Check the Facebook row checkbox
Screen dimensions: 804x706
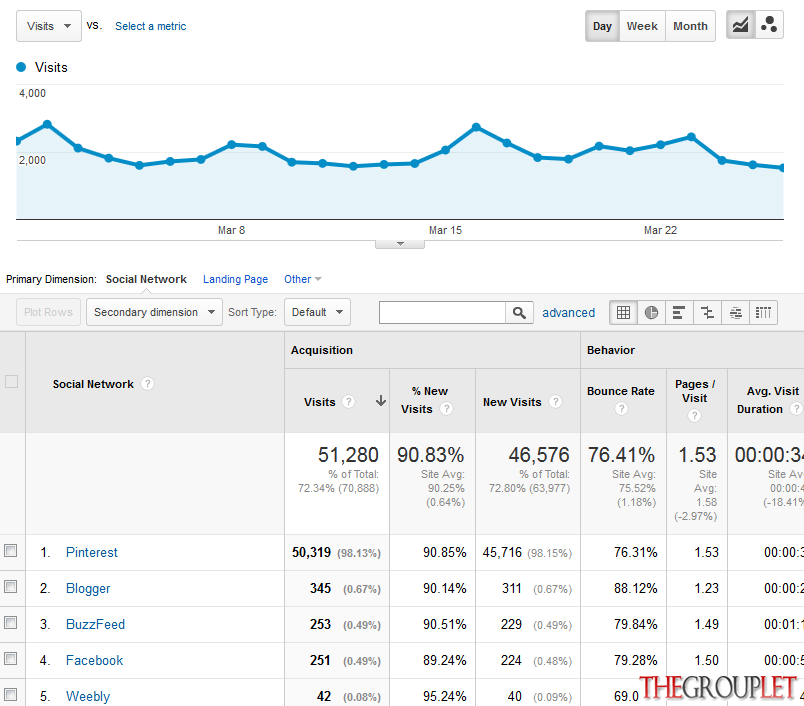11,658
